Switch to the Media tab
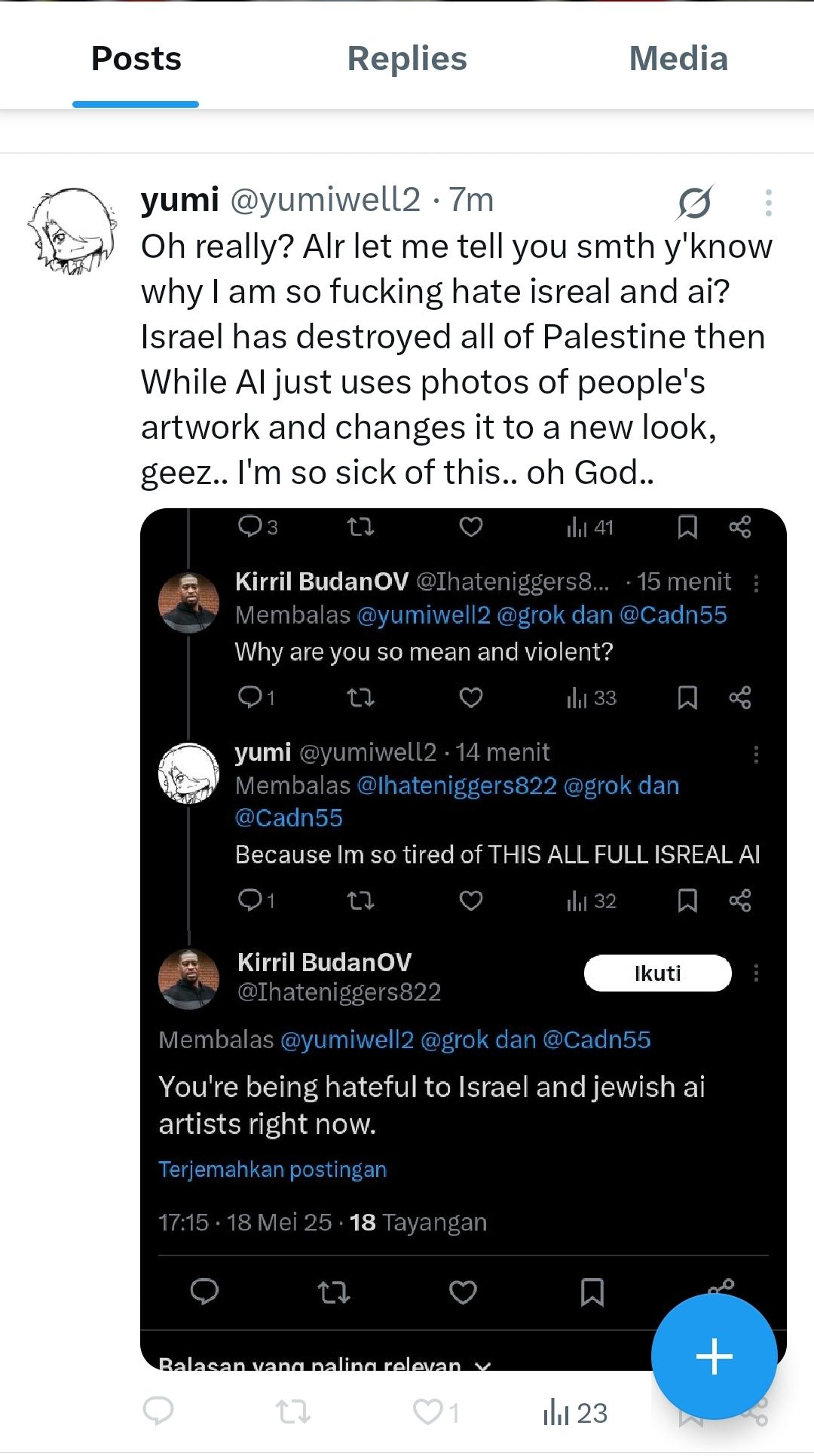This screenshot has width=814, height=1456. coord(678,59)
